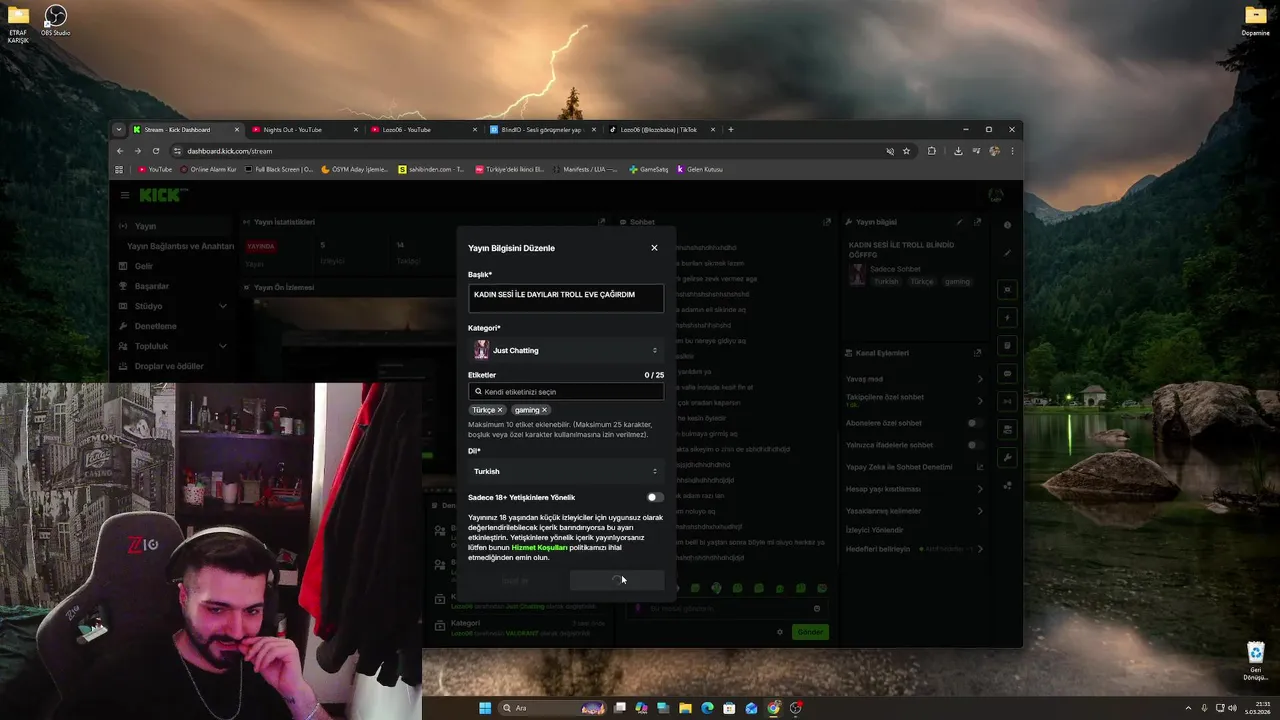The image size is (1280, 720).
Task: Toggle Abonelere özel sohbet switch
Action: pyautogui.click(x=974, y=423)
